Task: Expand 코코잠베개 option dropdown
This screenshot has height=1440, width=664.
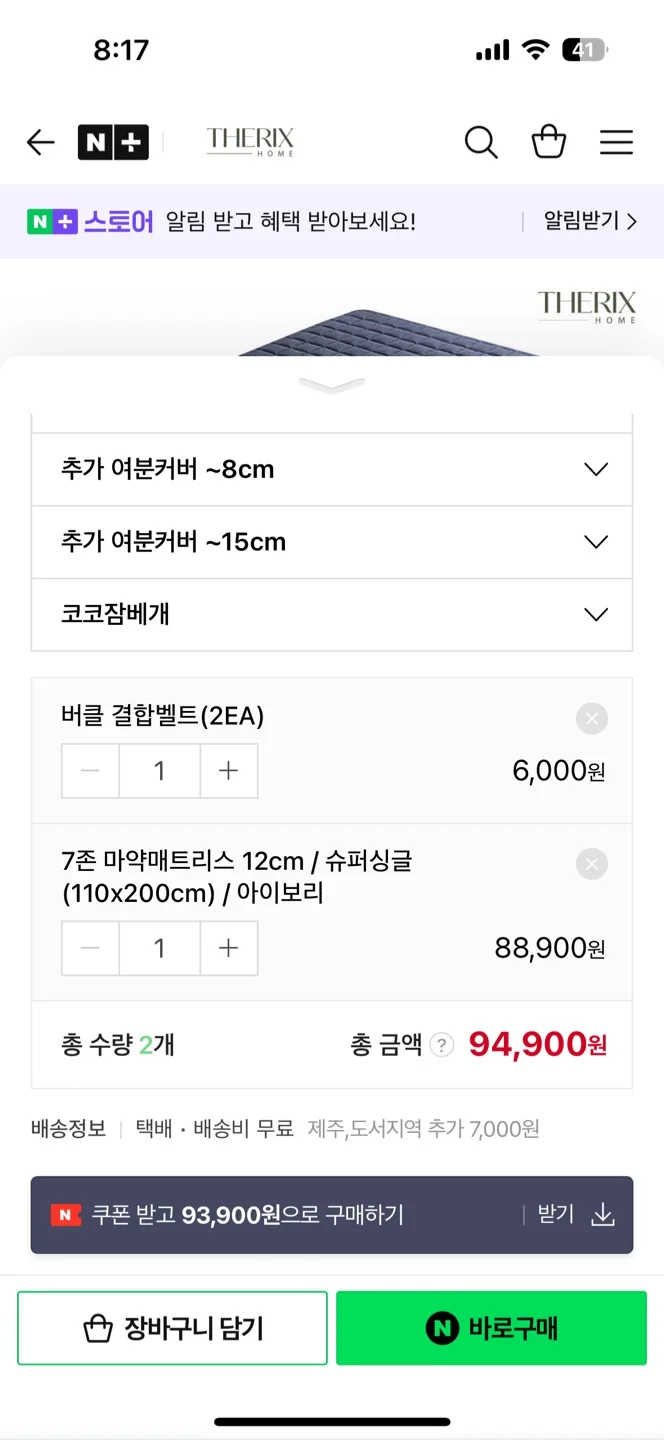Action: coord(332,614)
